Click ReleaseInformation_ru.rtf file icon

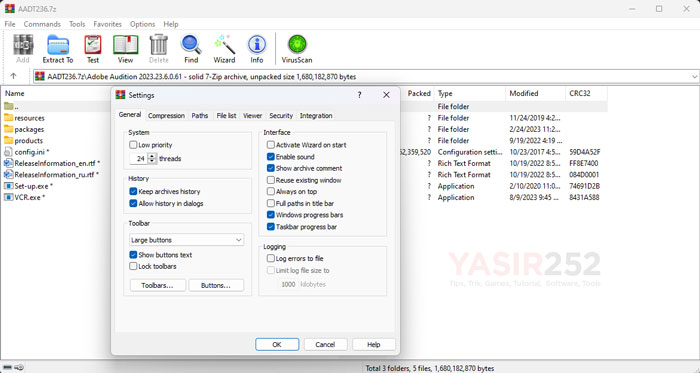(8, 174)
